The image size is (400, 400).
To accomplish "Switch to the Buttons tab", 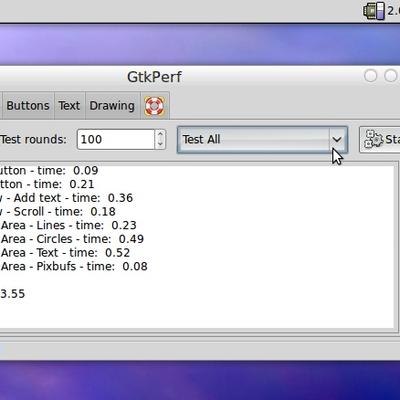I will coord(28,106).
